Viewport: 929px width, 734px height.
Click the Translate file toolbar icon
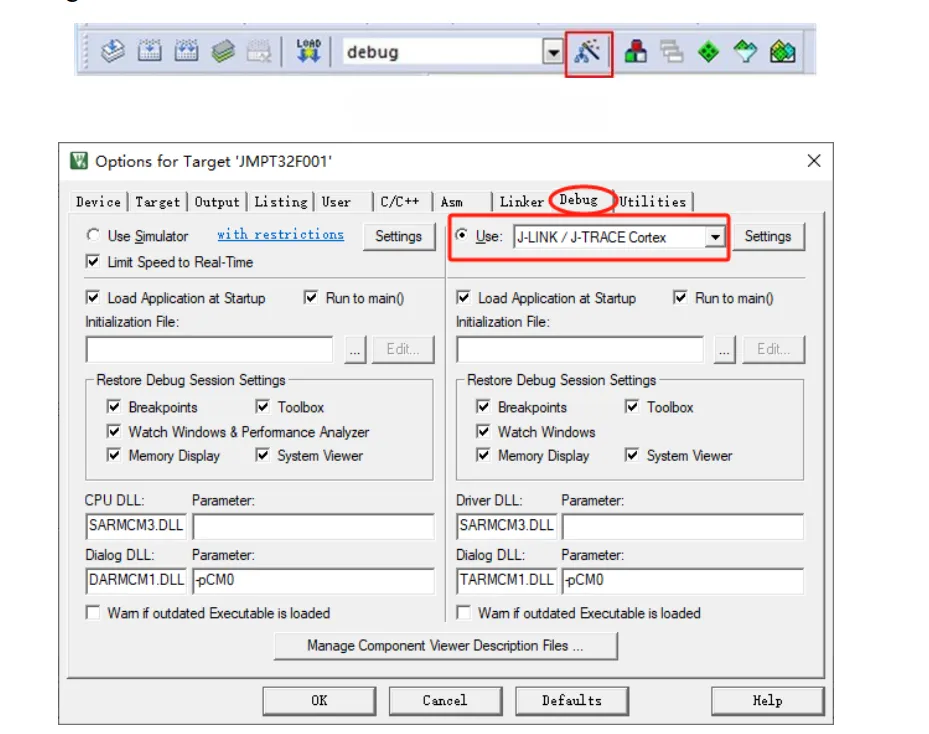point(113,52)
